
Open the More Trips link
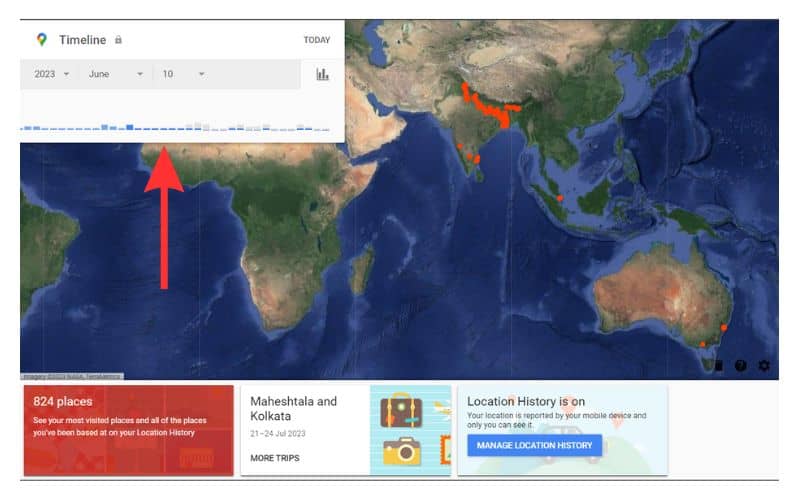pos(274,458)
